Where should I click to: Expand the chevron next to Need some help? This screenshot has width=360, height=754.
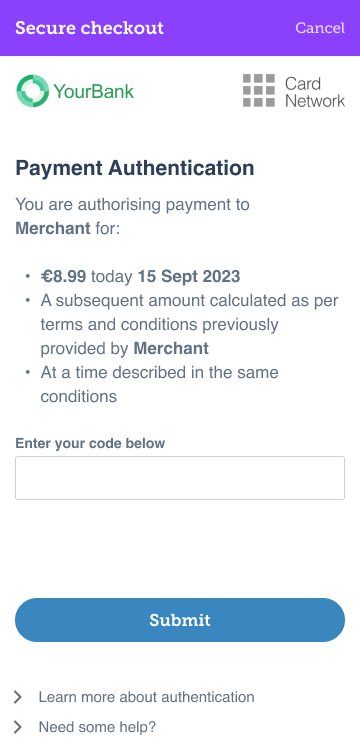coord(18,727)
